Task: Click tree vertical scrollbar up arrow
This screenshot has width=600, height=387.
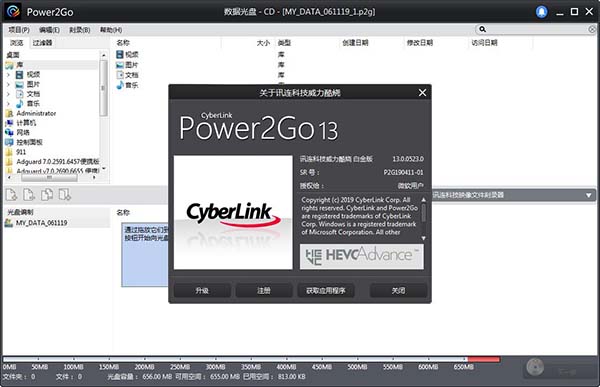Action: click(x=103, y=56)
